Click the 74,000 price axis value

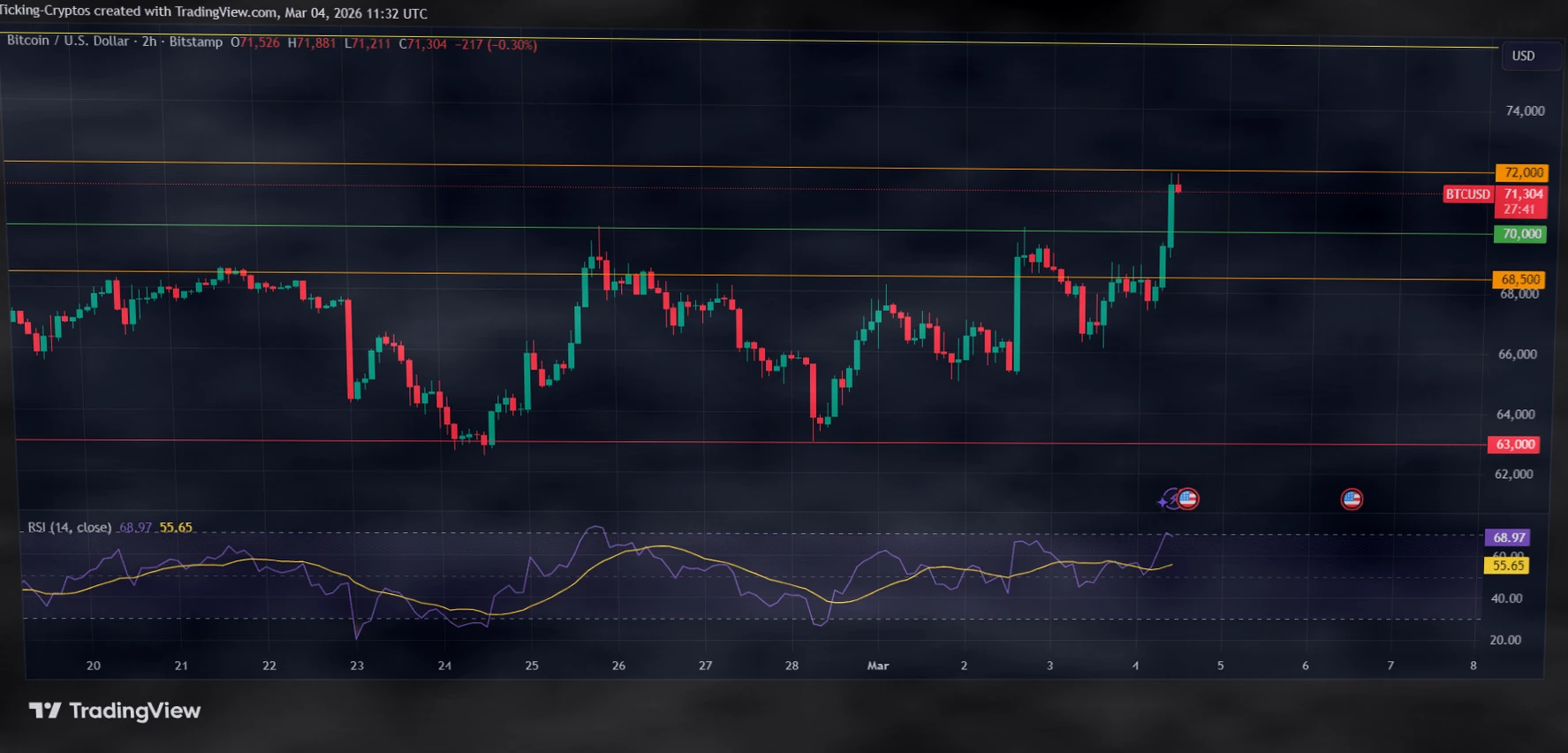(1525, 110)
